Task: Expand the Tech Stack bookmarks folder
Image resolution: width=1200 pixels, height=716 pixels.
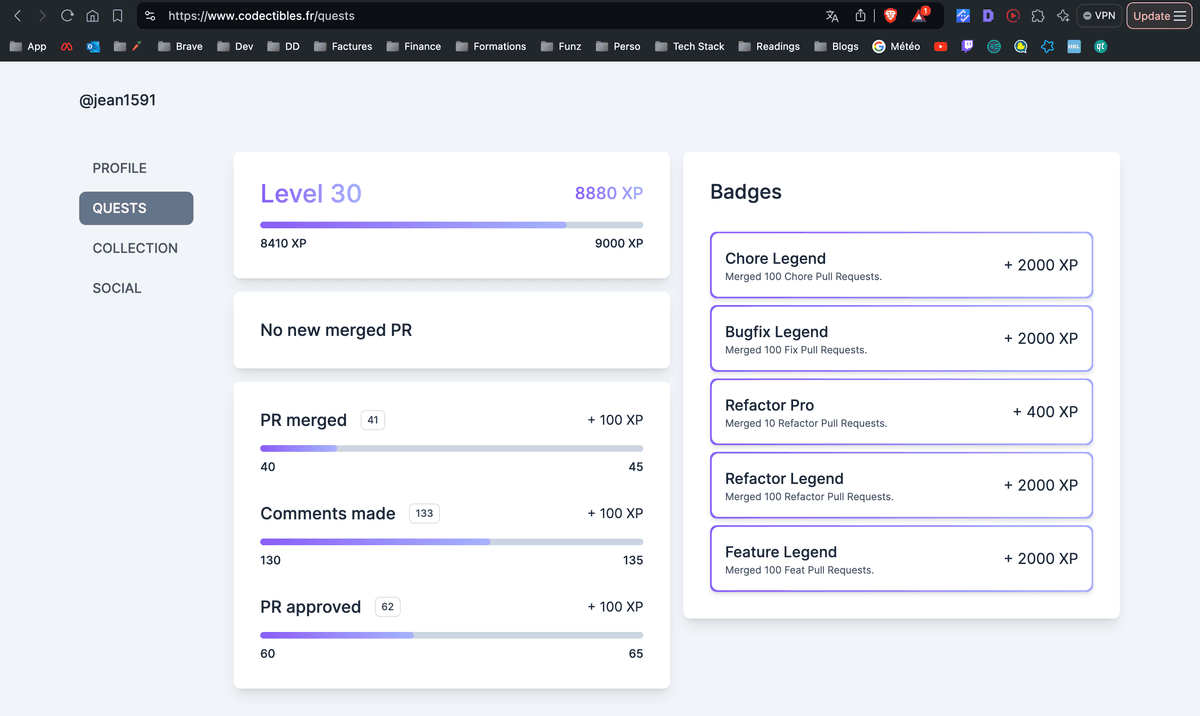Action: tap(689, 46)
